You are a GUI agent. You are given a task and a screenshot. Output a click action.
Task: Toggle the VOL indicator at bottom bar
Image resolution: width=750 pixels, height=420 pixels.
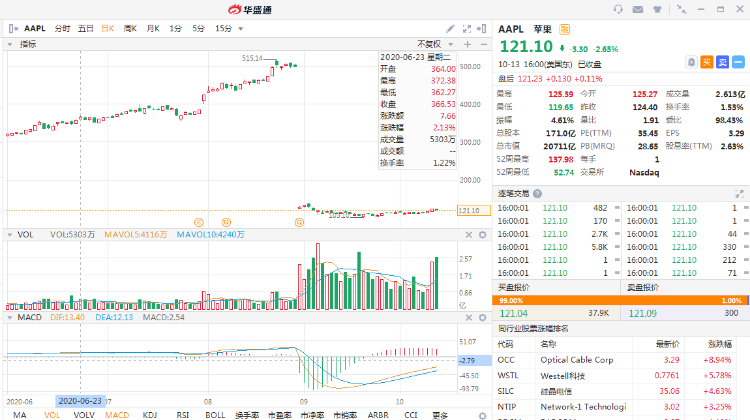click(x=52, y=415)
